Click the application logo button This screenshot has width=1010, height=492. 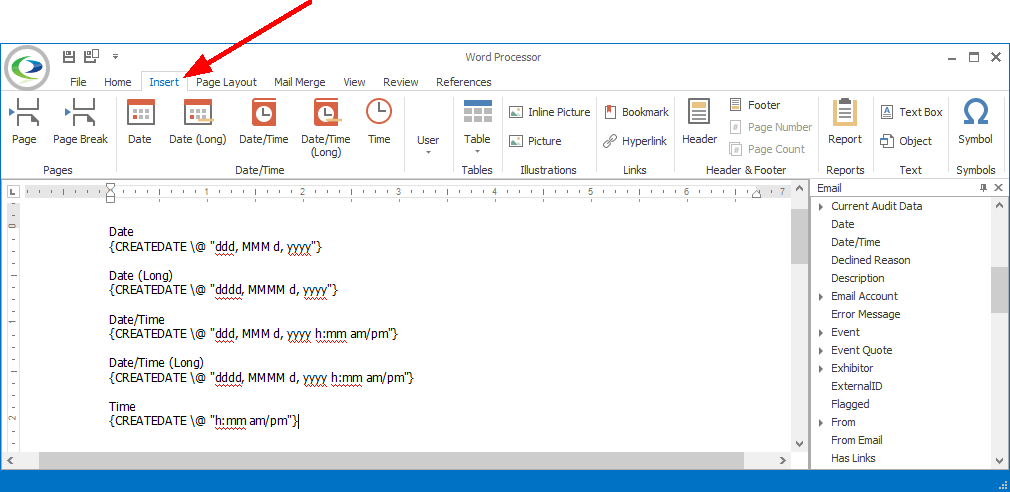point(27,68)
